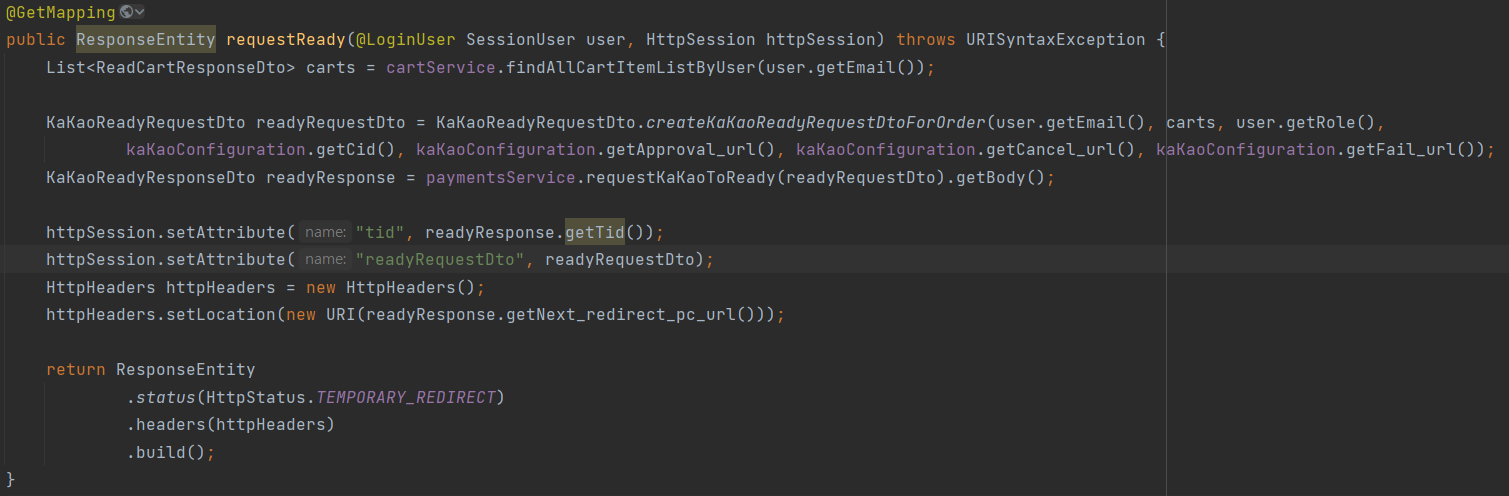The height and width of the screenshot is (496, 1509).
Task: Click the highlighted getTid method call
Action: click(596, 232)
